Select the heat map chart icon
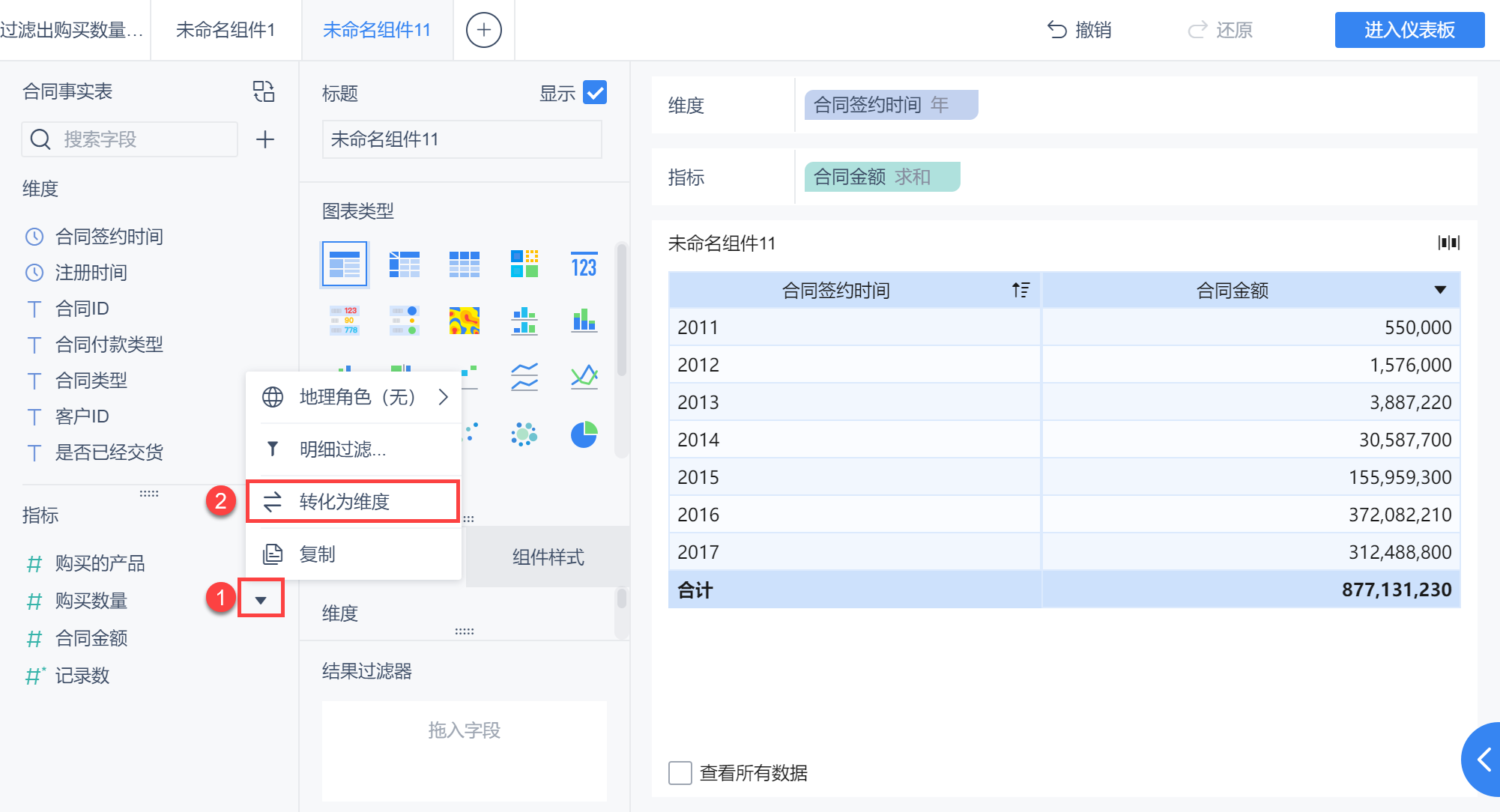This screenshot has height=812, width=1500. pos(464,321)
